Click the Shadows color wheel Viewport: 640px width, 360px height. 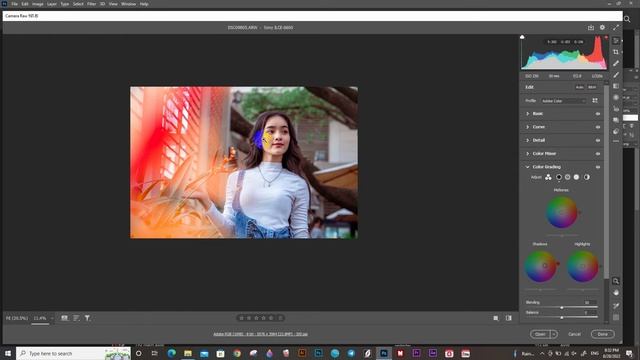pos(540,266)
